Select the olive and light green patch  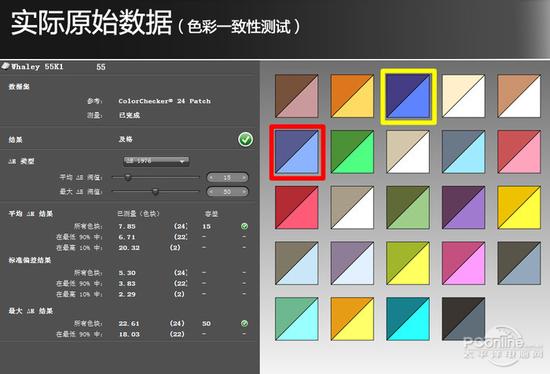point(408,207)
